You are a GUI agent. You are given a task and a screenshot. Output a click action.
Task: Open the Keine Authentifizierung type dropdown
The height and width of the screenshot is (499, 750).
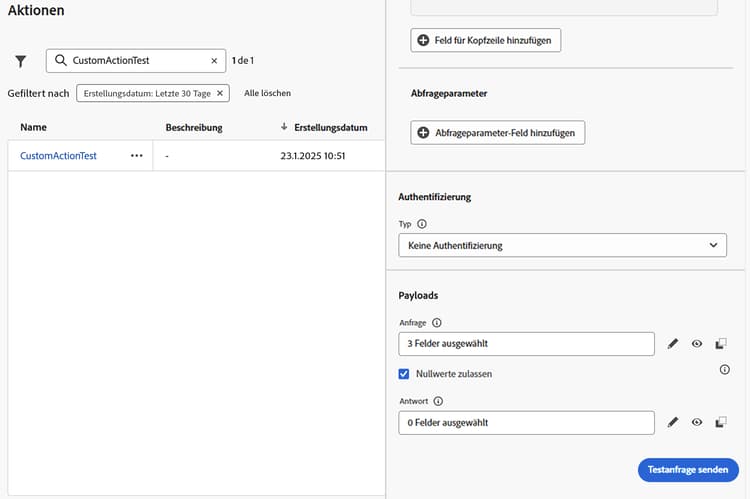pyautogui.click(x=562, y=245)
